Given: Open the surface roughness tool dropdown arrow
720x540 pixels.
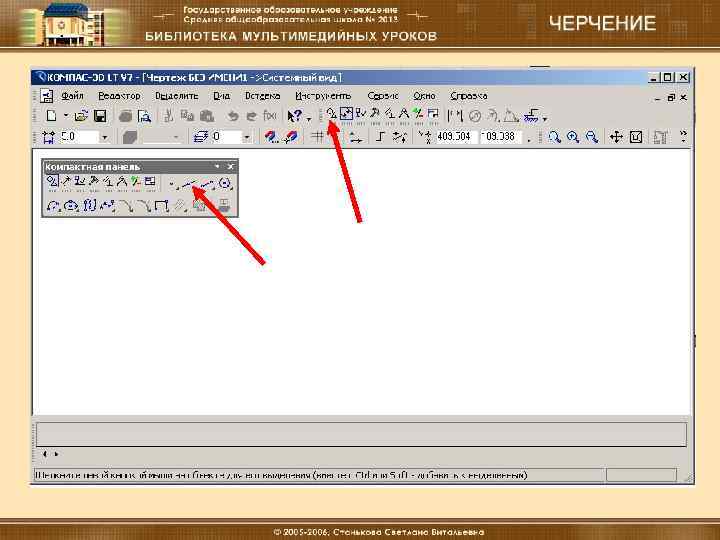Looking at the screenshot, I should click(545, 118).
